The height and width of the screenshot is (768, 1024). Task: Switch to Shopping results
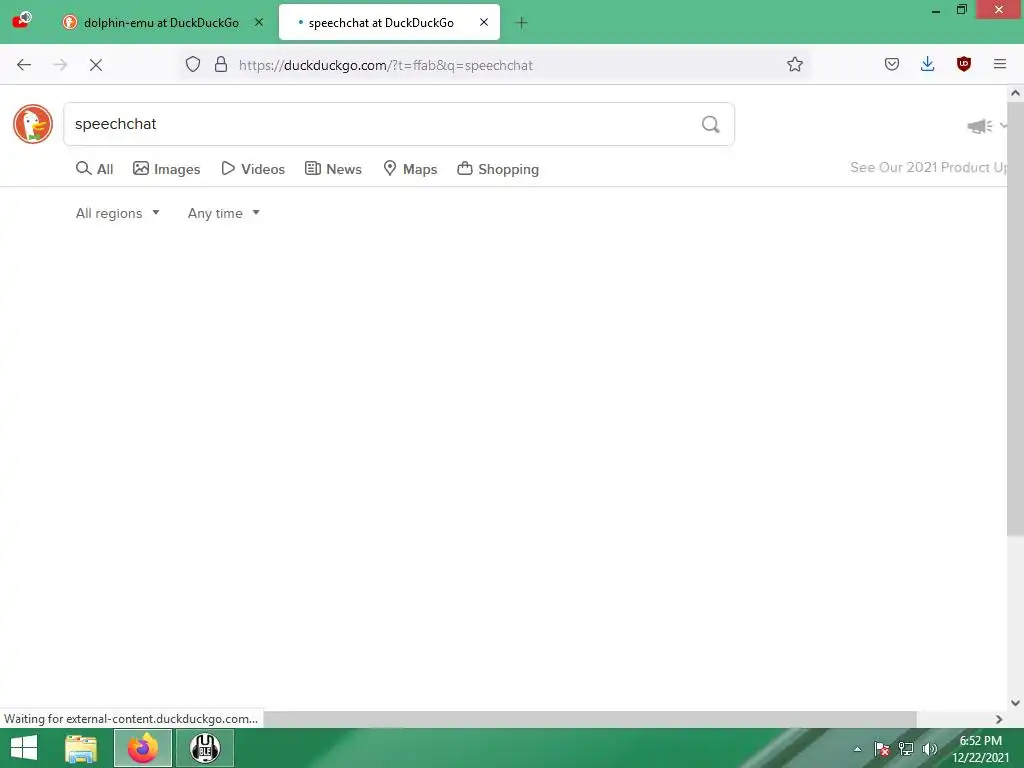coord(498,169)
